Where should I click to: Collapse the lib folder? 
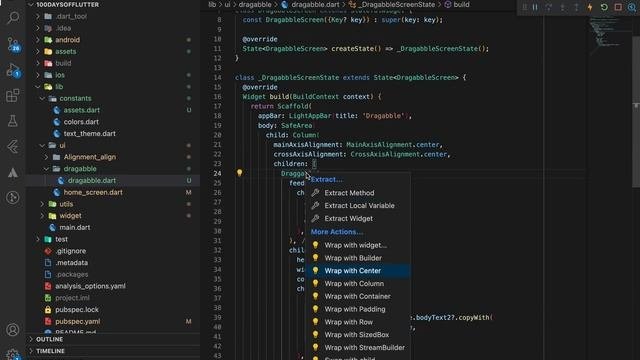pos(38,87)
